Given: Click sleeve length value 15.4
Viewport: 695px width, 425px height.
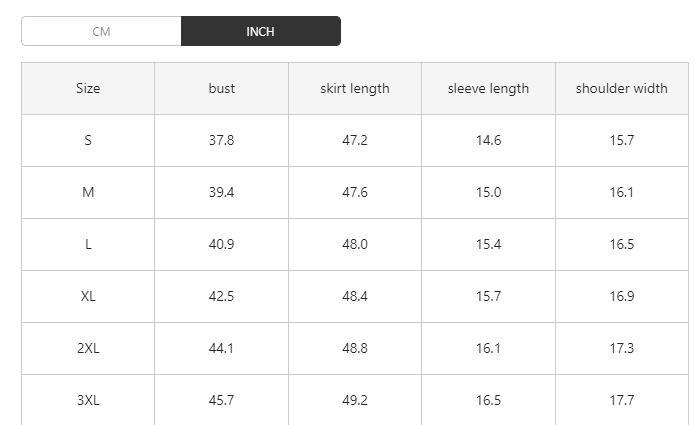Looking at the screenshot, I should [488, 244].
